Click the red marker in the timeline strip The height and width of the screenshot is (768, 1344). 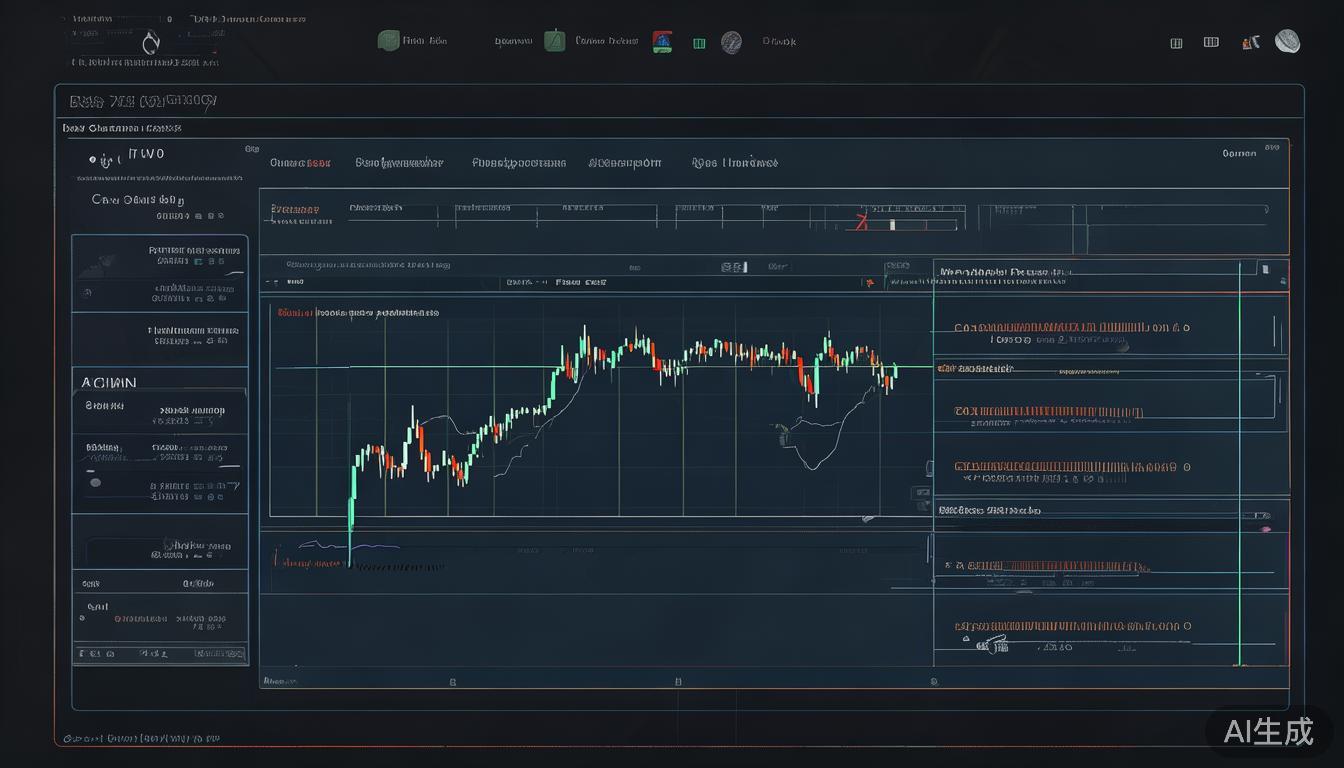pyautogui.click(x=859, y=222)
